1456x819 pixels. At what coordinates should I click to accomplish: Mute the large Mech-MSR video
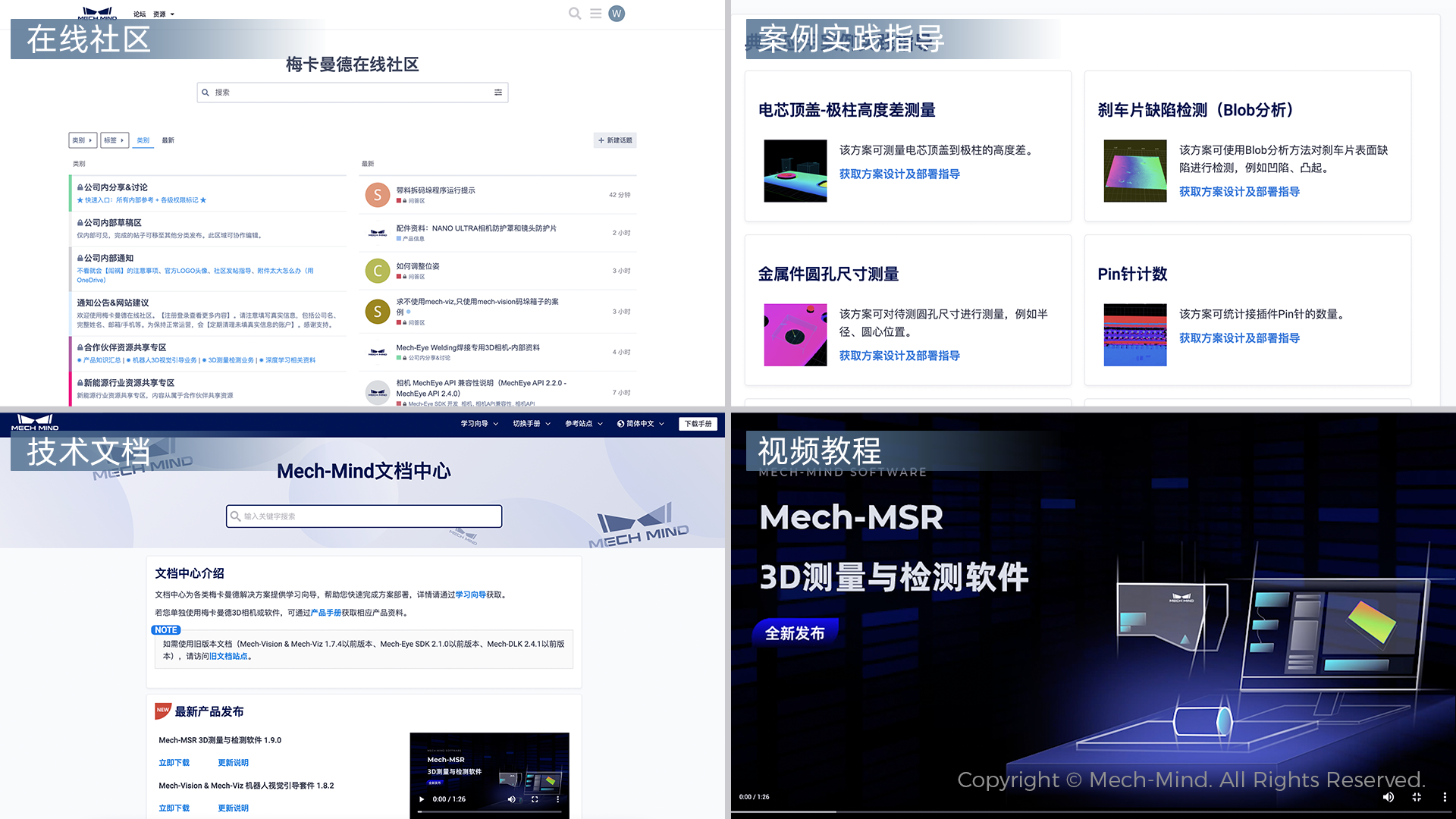pos(1388,797)
